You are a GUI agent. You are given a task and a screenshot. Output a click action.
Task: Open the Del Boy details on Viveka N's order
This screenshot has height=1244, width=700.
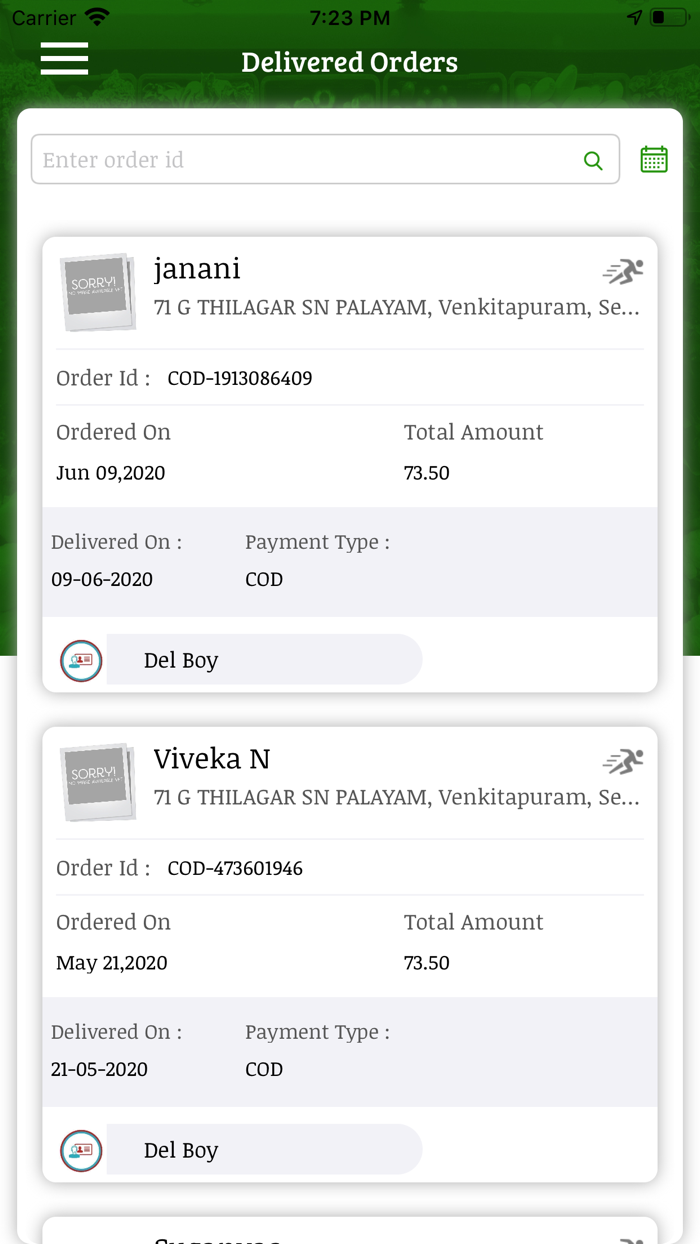pos(264,1149)
